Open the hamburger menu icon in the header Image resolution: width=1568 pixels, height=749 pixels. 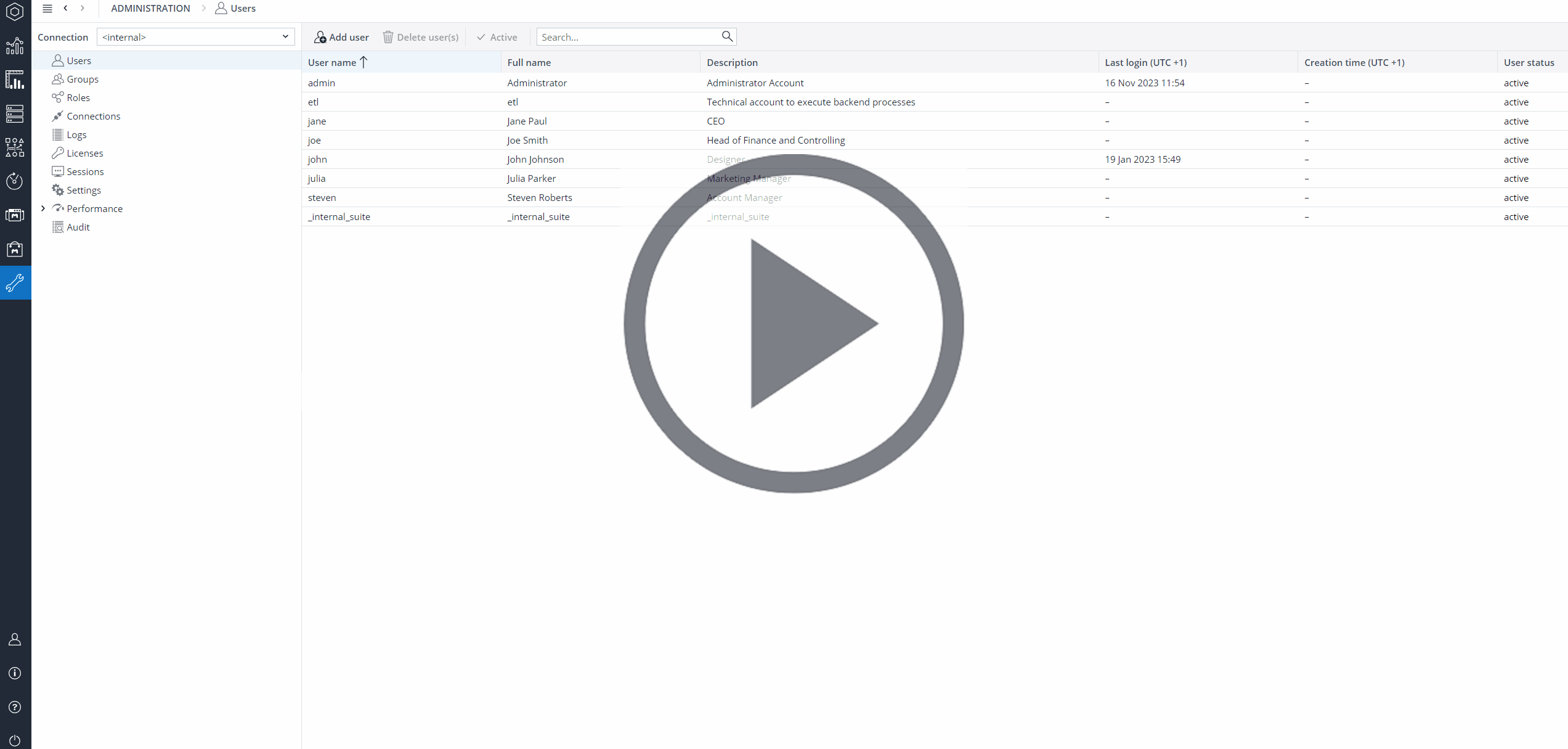47,8
